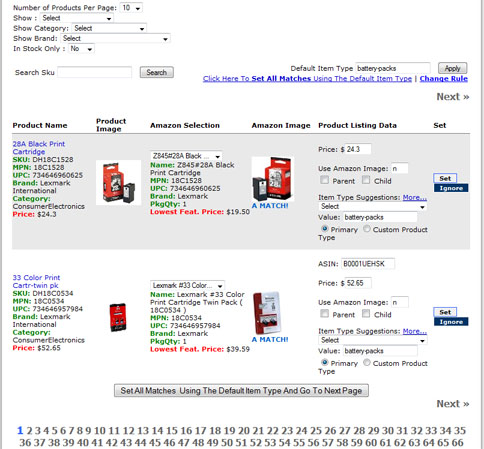Expand Lexmark #33 Color Amazon selection dropdown
The height and width of the screenshot is (449, 484).
tap(187, 285)
